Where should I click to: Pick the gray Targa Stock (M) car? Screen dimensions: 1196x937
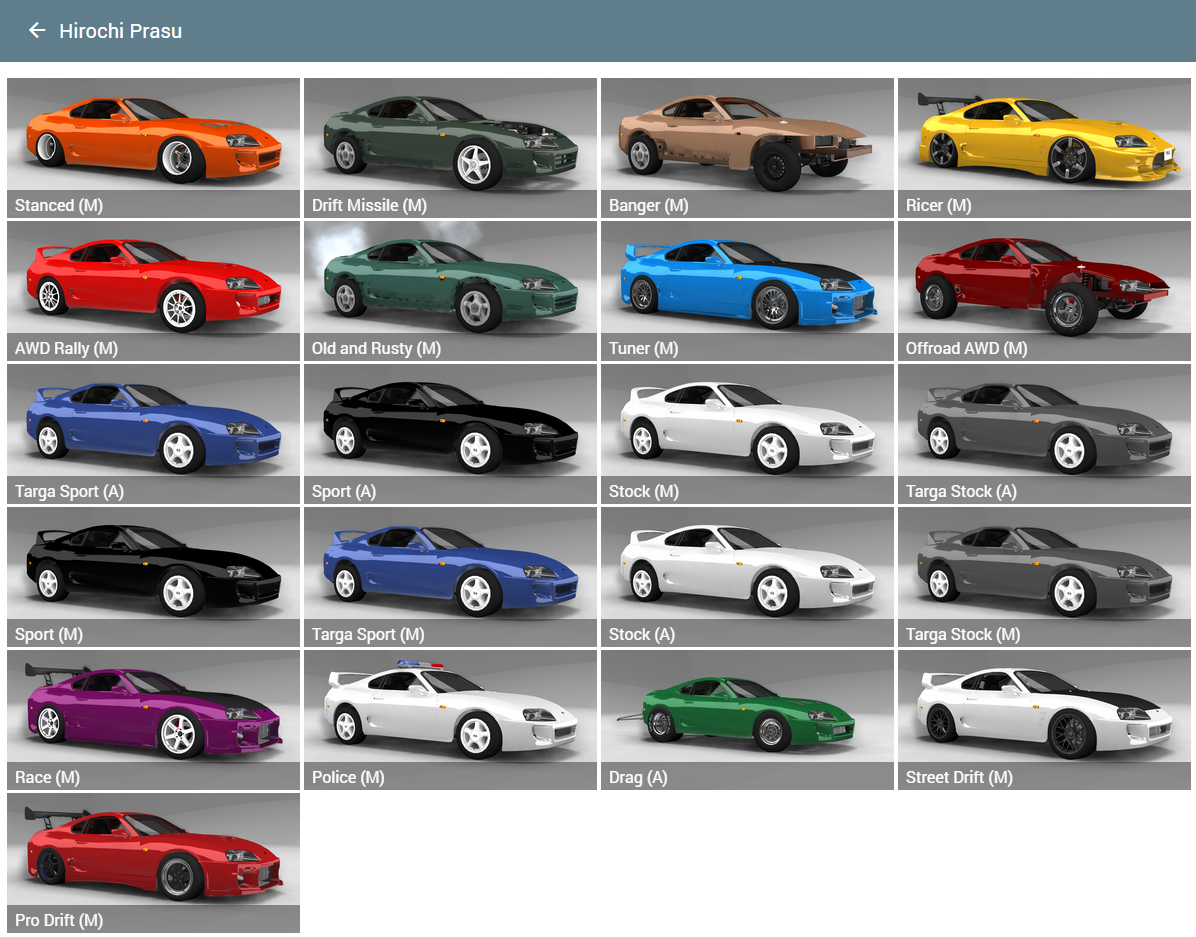(1043, 577)
